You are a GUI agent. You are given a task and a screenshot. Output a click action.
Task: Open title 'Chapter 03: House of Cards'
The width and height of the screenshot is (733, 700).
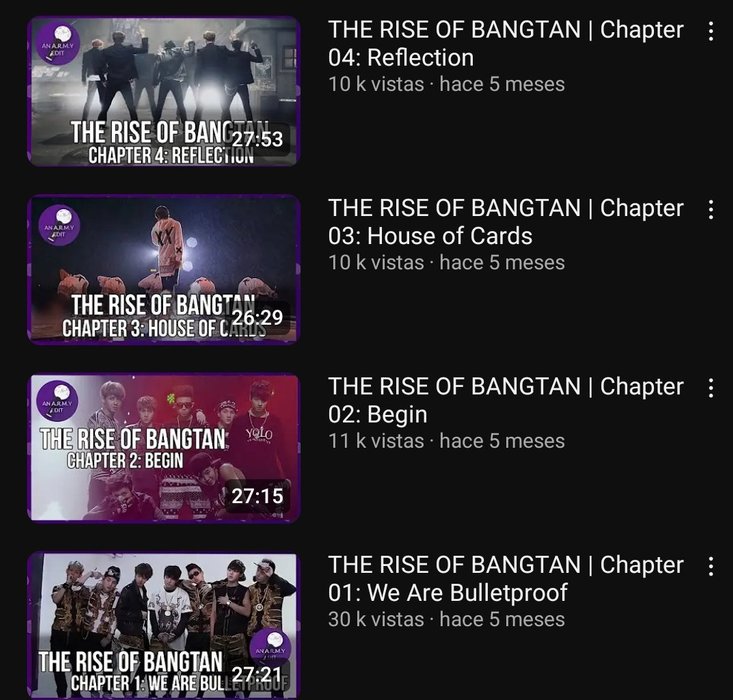tap(506, 222)
